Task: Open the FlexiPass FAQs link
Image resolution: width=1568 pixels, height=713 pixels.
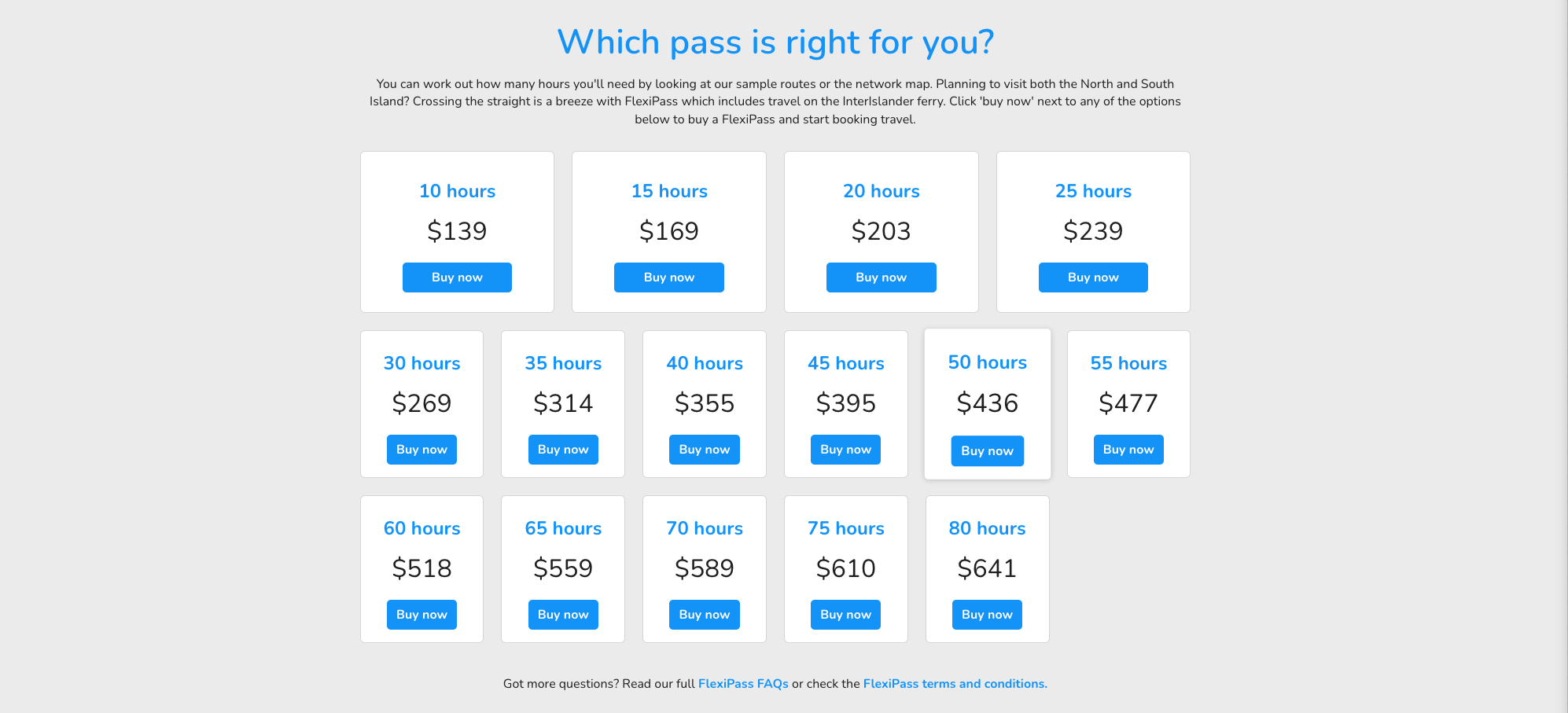Action: [743, 684]
